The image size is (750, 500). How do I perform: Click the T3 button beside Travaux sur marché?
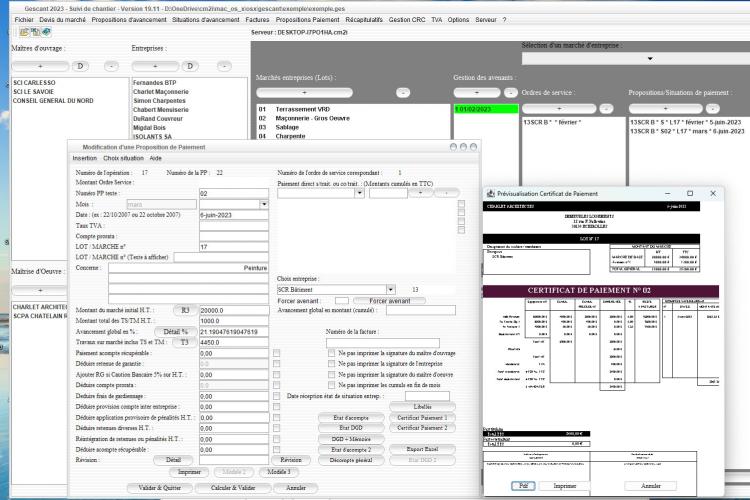click(x=185, y=342)
